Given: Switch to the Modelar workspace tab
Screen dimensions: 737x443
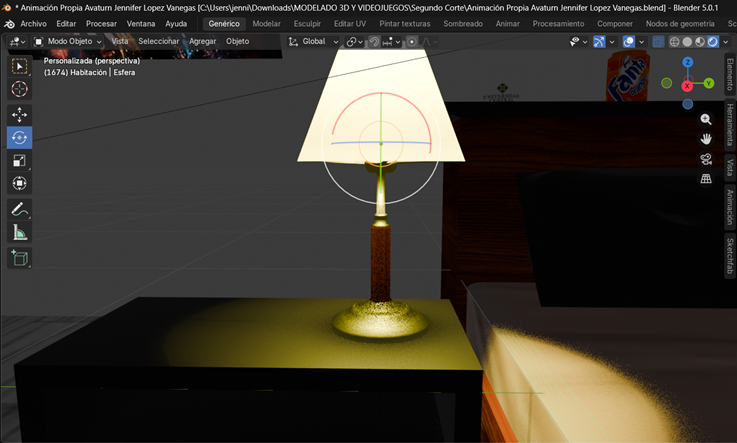Looking at the screenshot, I should point(267,23).
